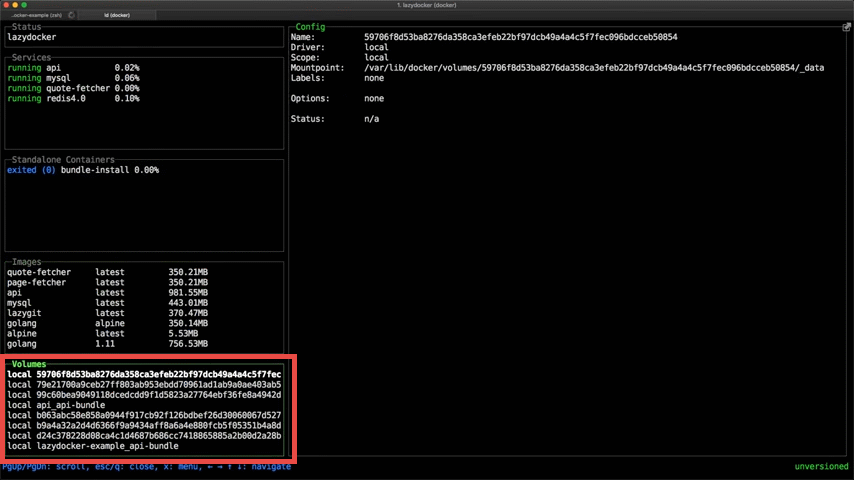This screenshot has height=480, width=854.
Task: Focus the Status panel showing lazydocker
Action: (x=144, y=38)
